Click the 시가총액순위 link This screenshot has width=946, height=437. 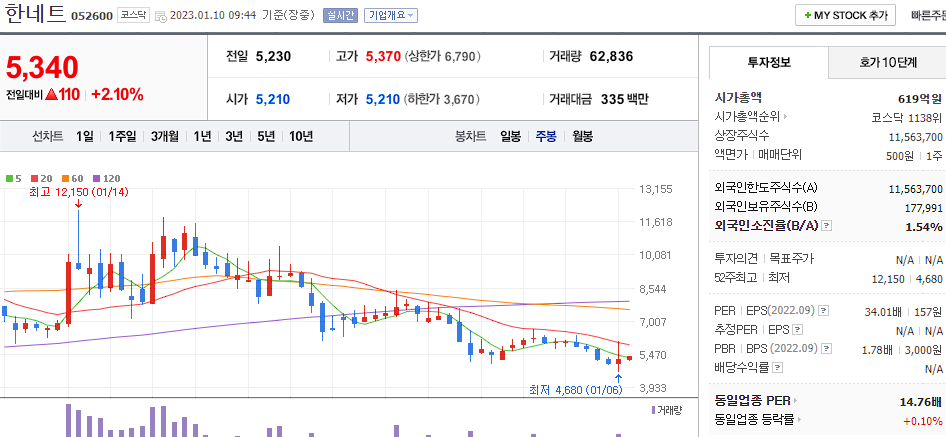(747, 116)
